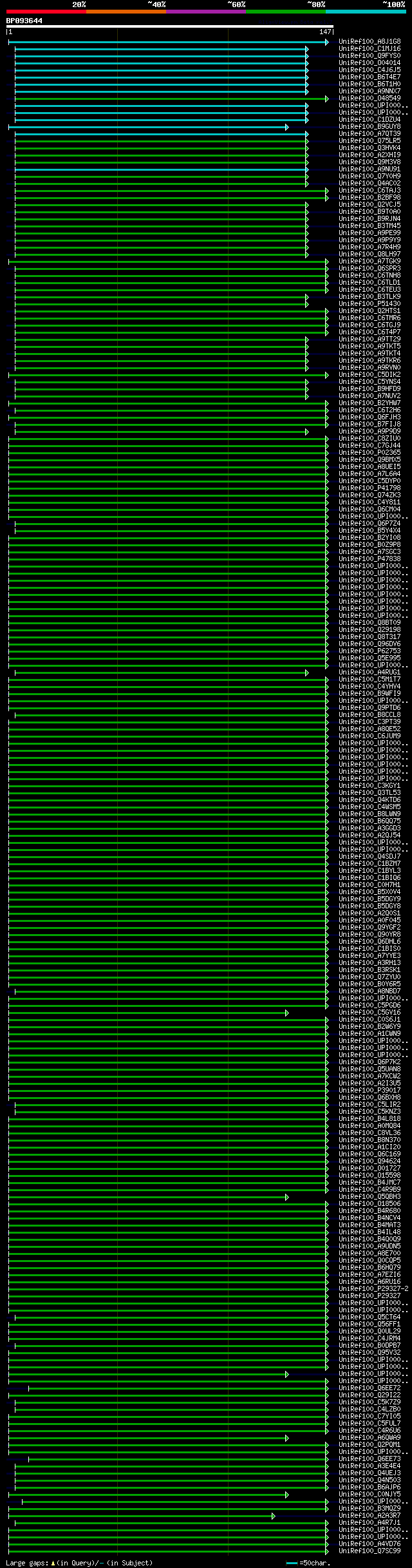Click UniRef100_B2BF98 label
The width and height of the screenshot is (412, 1568).
pyautogui.click(x=370, y=198)
